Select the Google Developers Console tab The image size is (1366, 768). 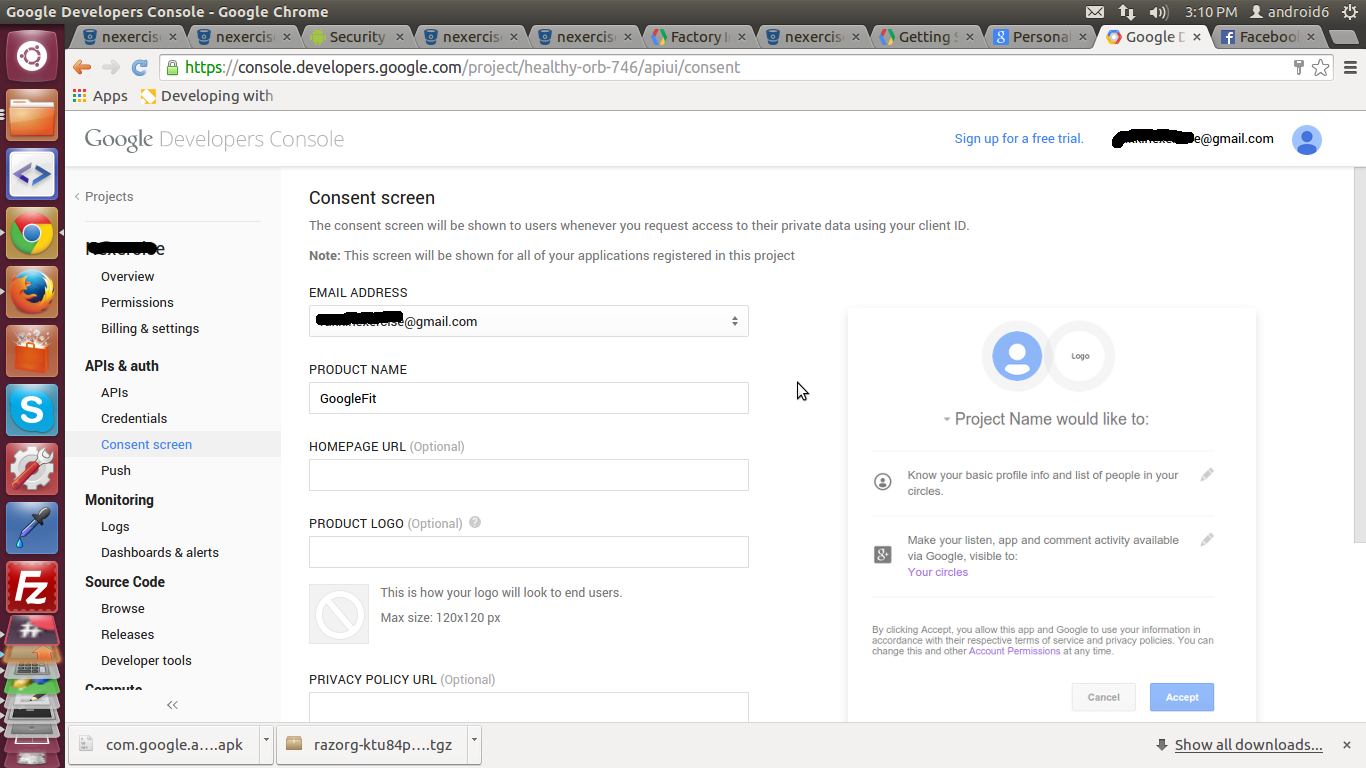[x=1153, y=37]
